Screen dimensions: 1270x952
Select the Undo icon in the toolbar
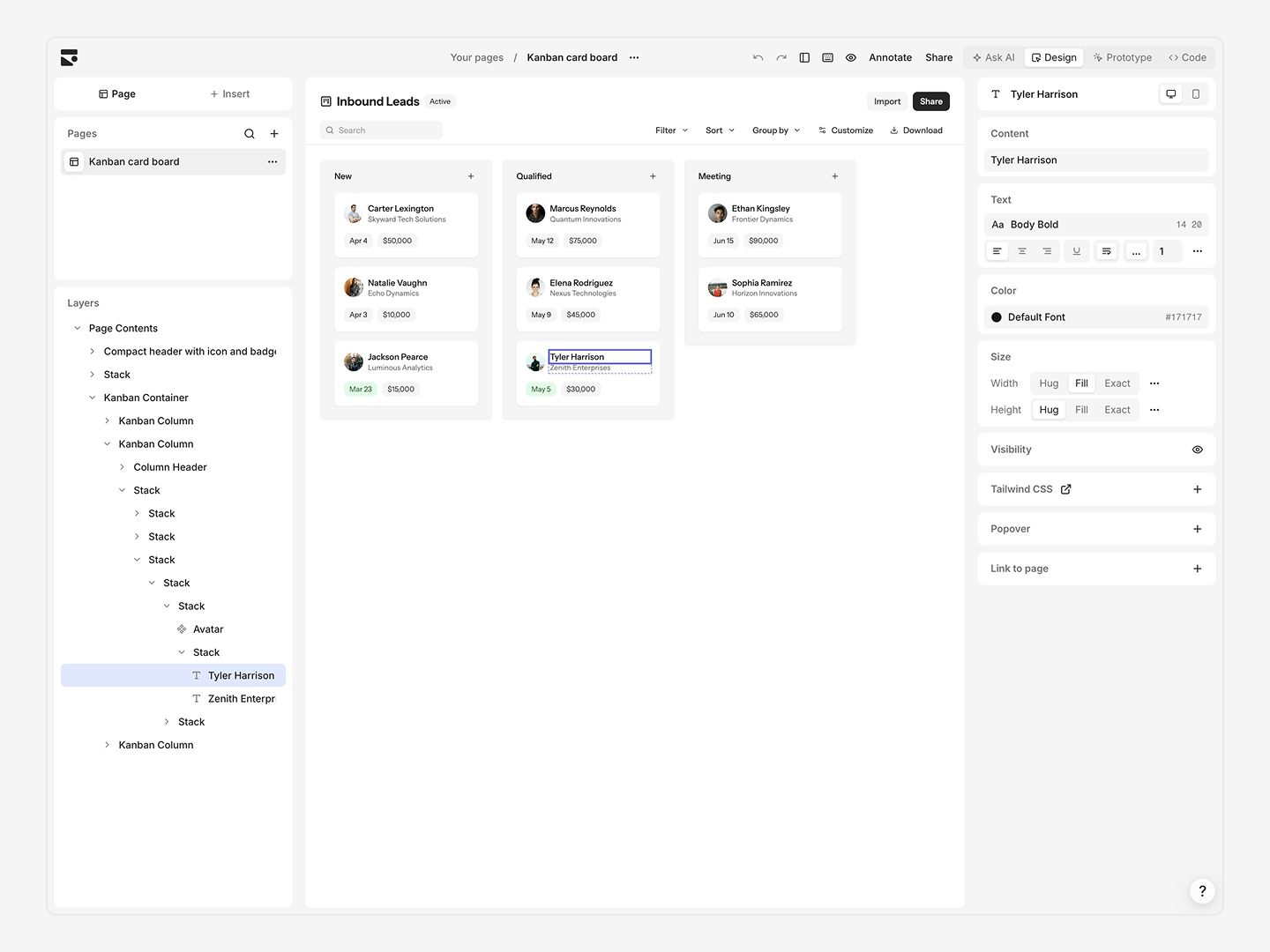pyautogui.click(x=758, y=57)
